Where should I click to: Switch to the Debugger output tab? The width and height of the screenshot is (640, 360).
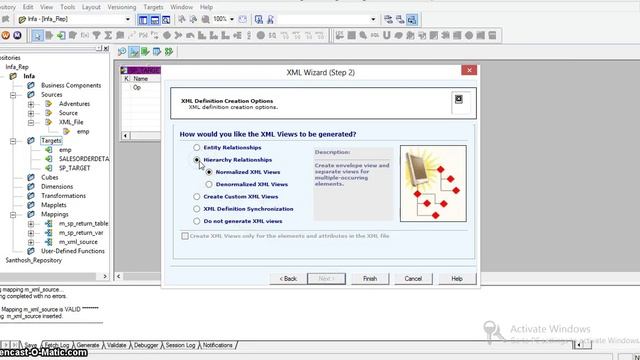click(146, 345)
